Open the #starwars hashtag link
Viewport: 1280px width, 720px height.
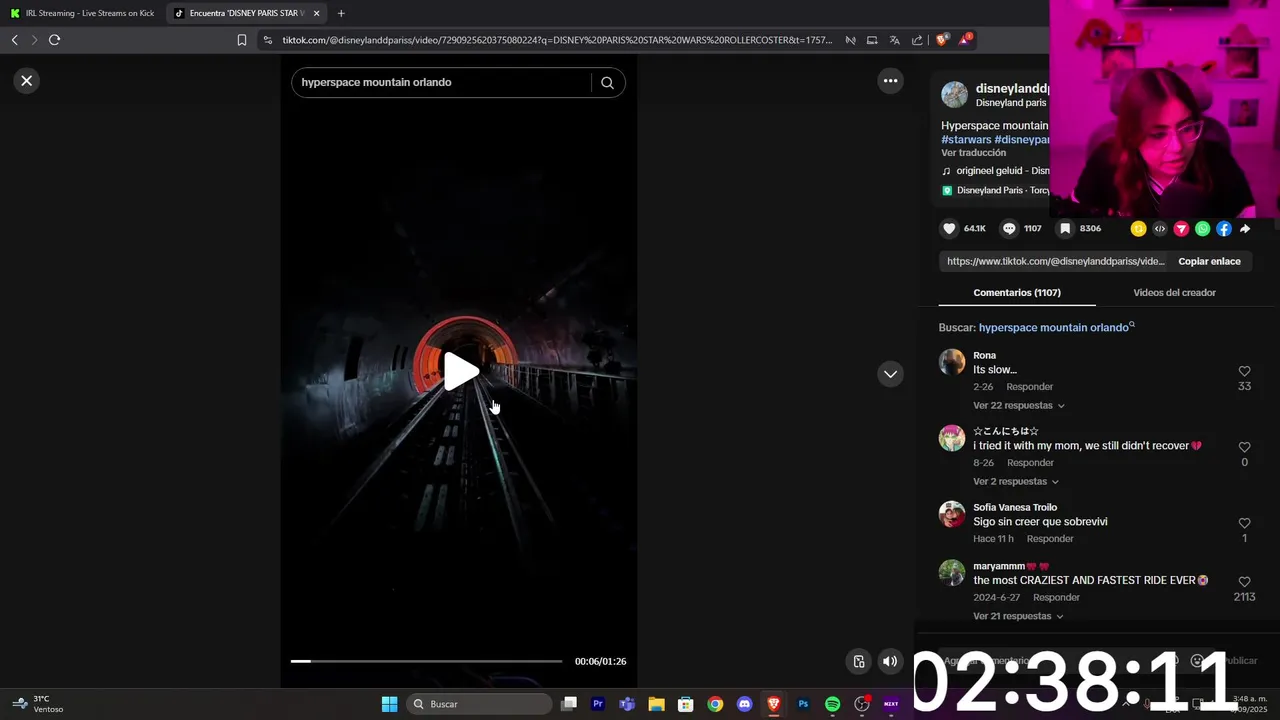coord(966,140)
